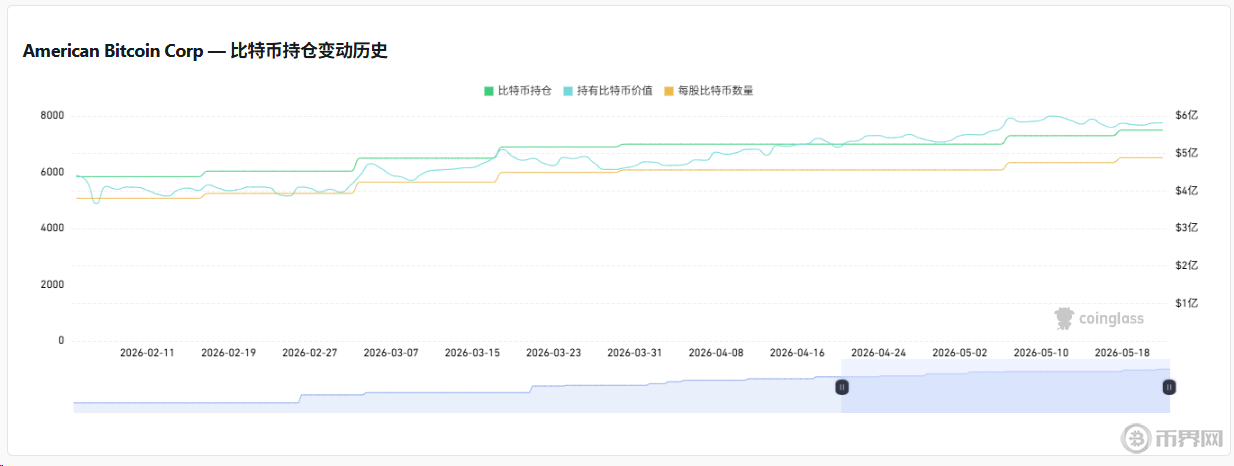Click the $5亿 right axis value

coord(1186,153)
